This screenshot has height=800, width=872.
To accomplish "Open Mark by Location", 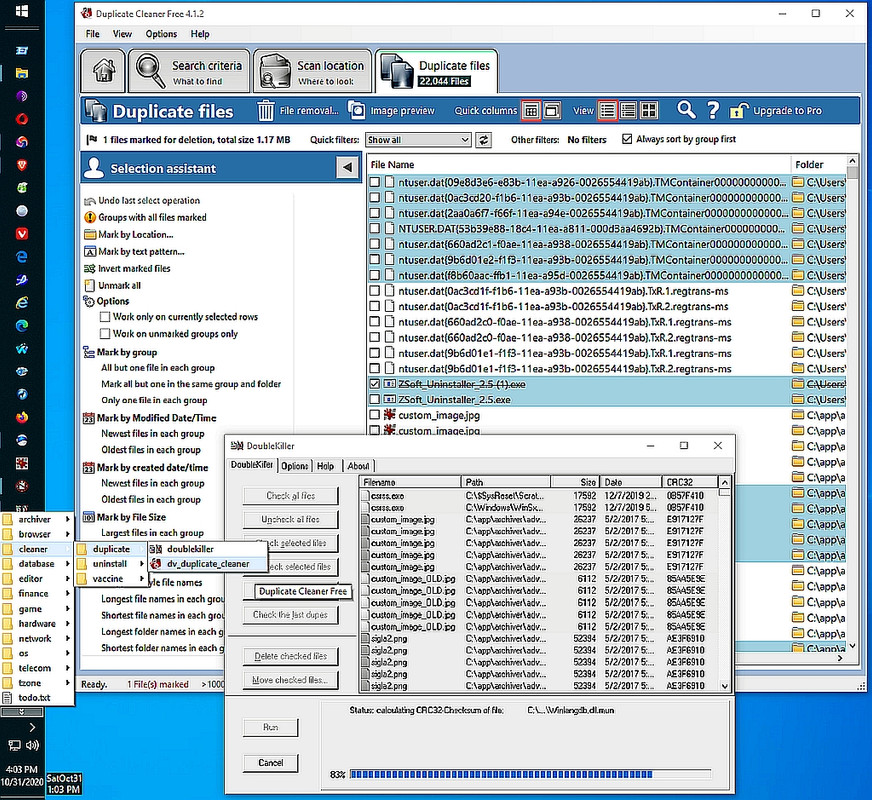I will [x=135, y=235].
